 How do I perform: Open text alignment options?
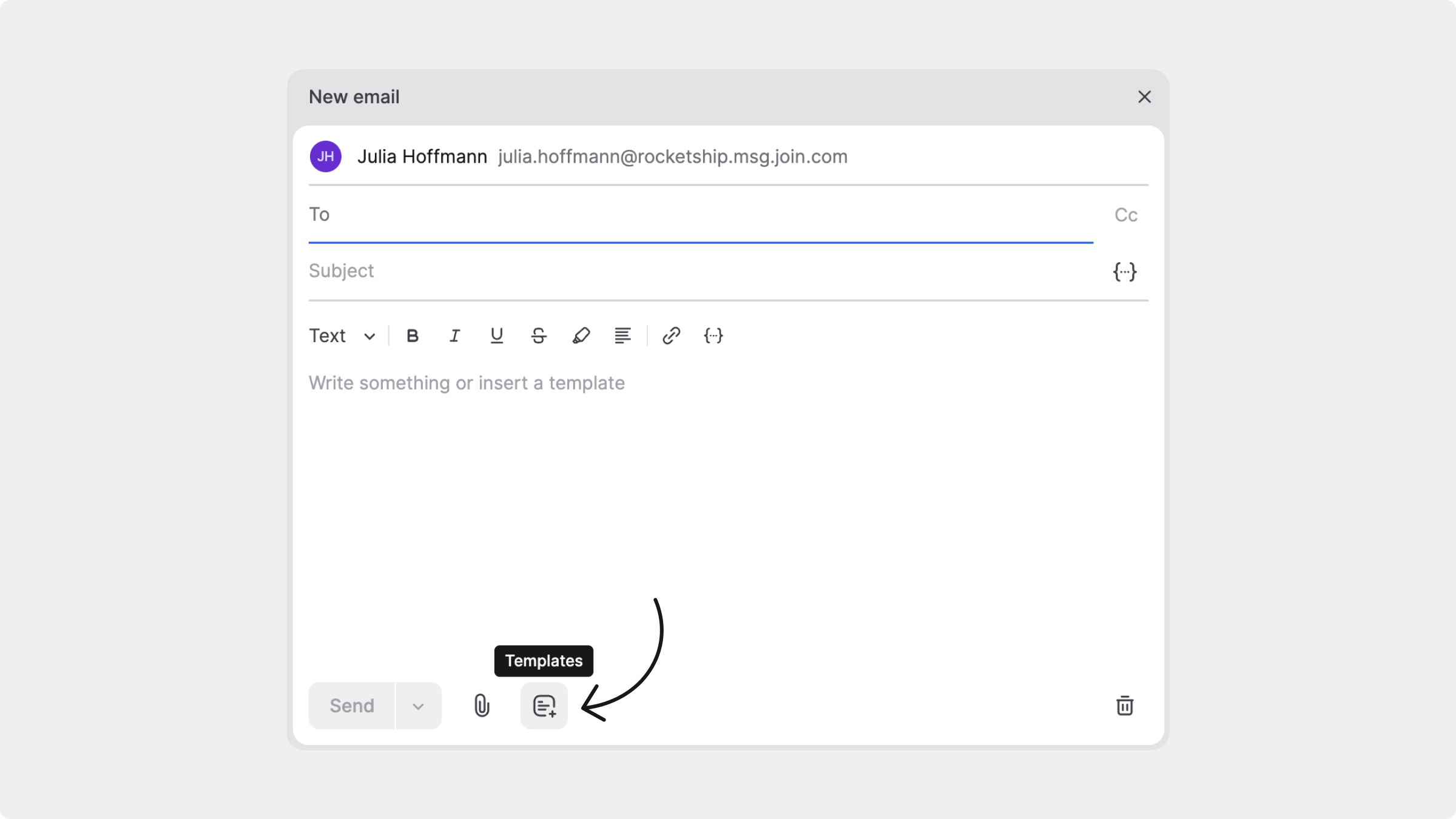(622, 335)
